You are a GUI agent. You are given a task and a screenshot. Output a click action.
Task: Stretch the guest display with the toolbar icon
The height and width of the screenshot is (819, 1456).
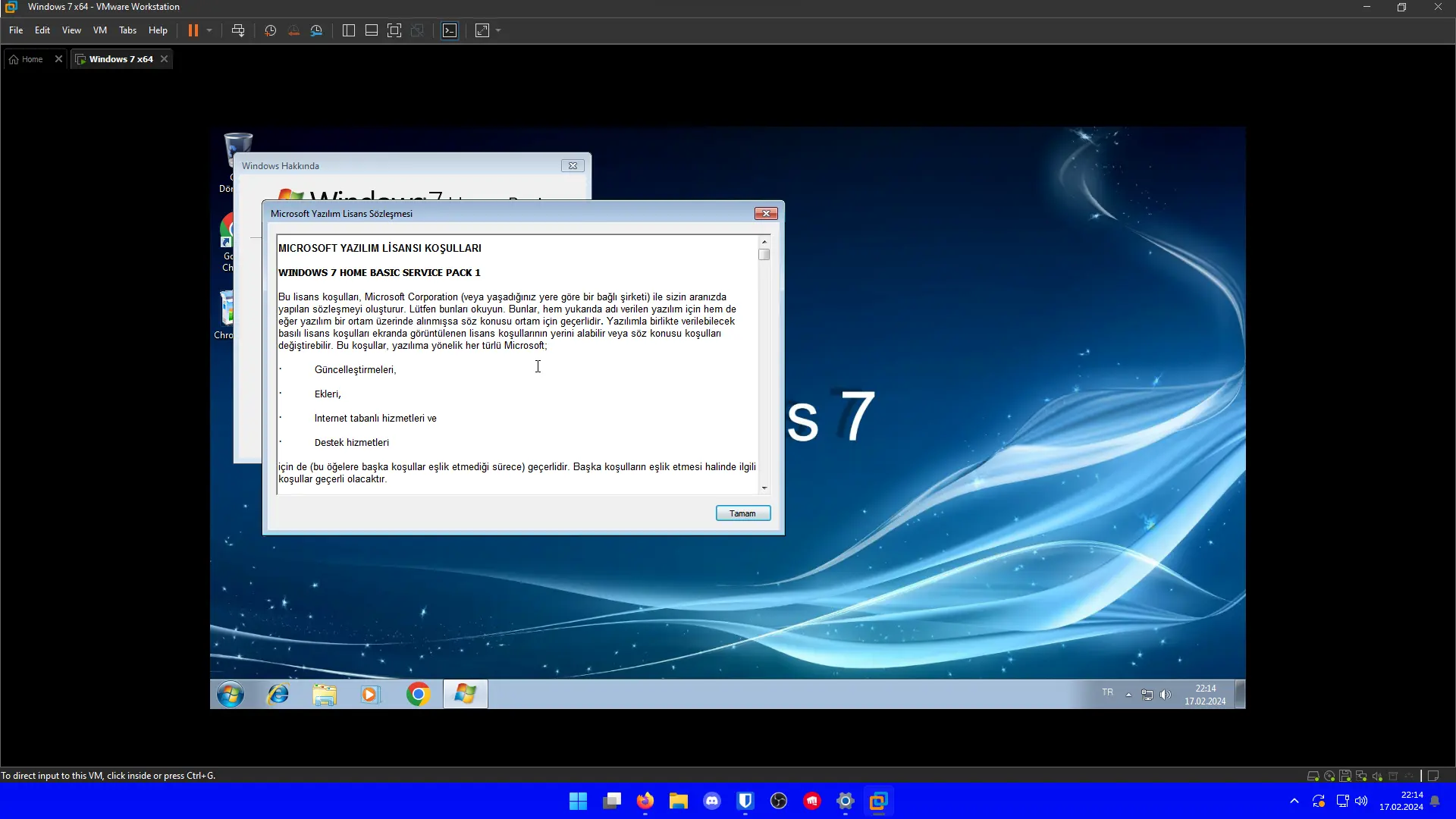click(482, 30)
